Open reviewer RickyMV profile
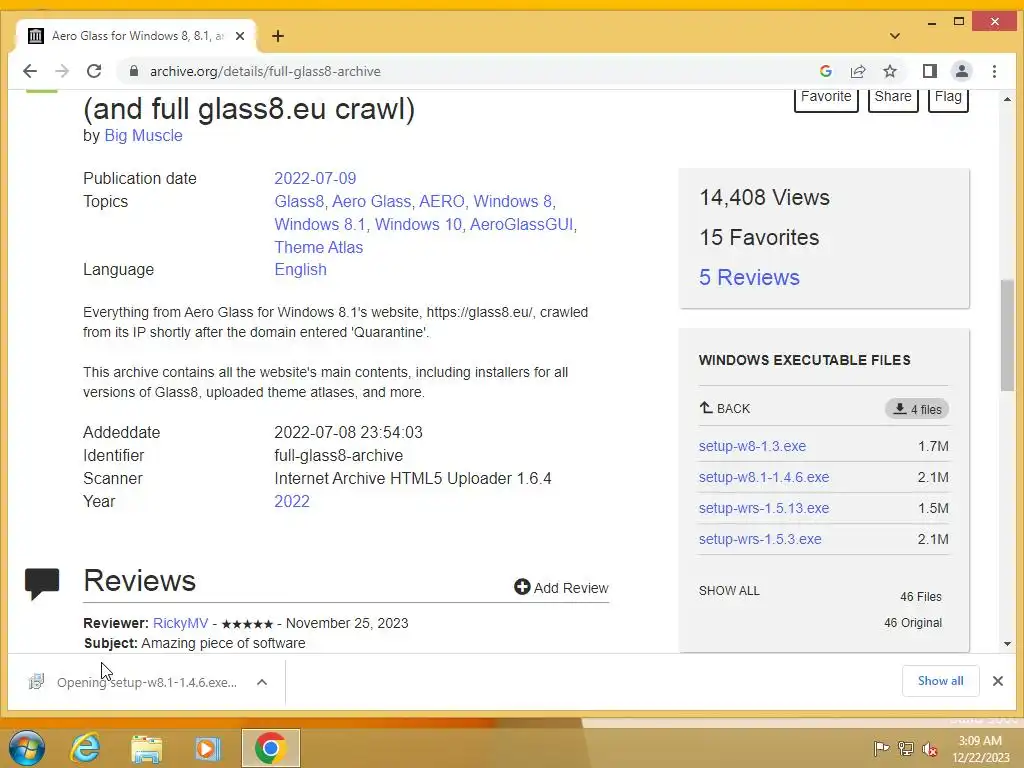Viewport: 1024px width, 768px height. (180, 623)
